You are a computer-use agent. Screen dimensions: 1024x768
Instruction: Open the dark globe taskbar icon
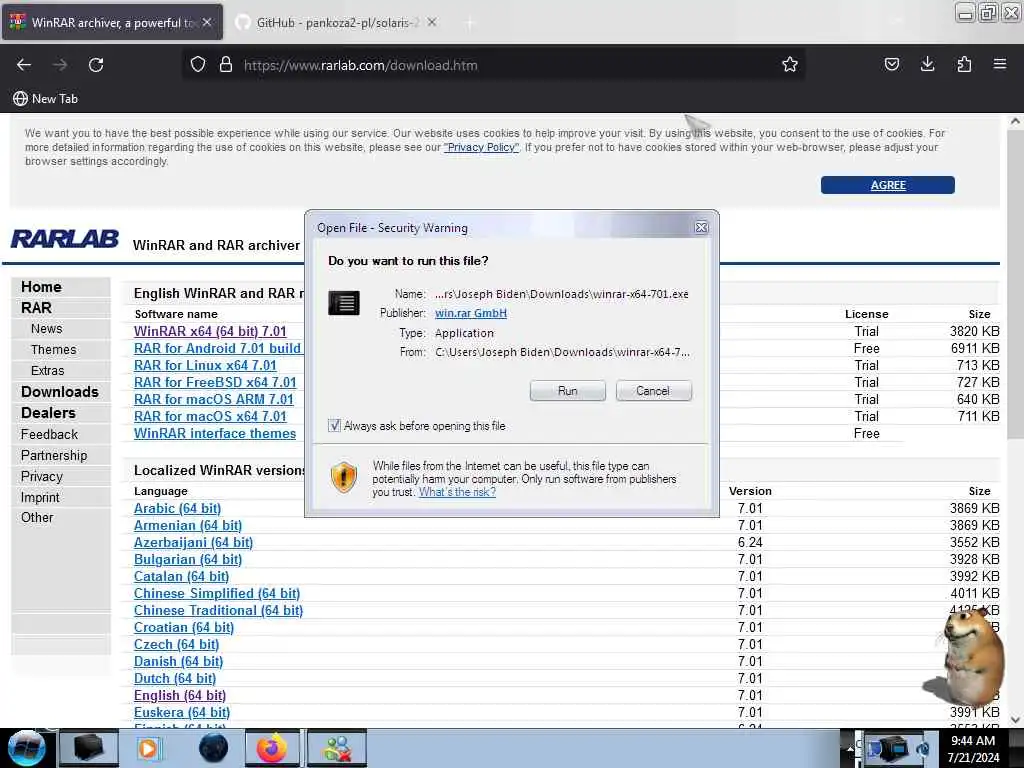coord(213,748)
